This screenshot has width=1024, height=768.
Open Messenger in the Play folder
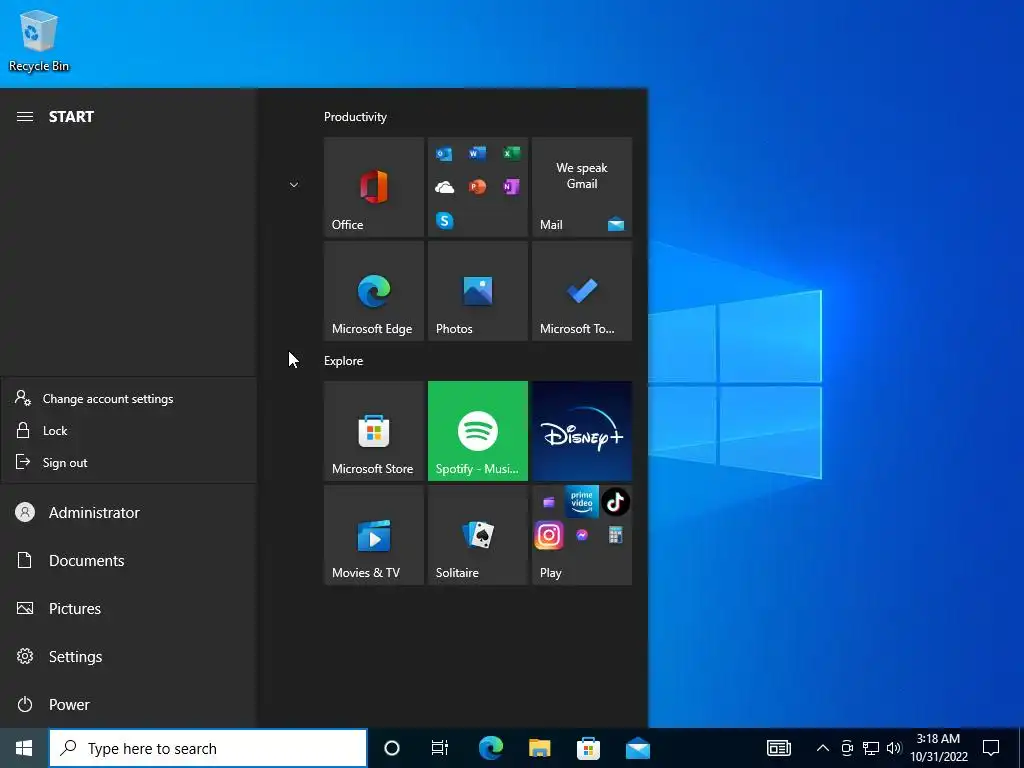(x=582, y=536)
